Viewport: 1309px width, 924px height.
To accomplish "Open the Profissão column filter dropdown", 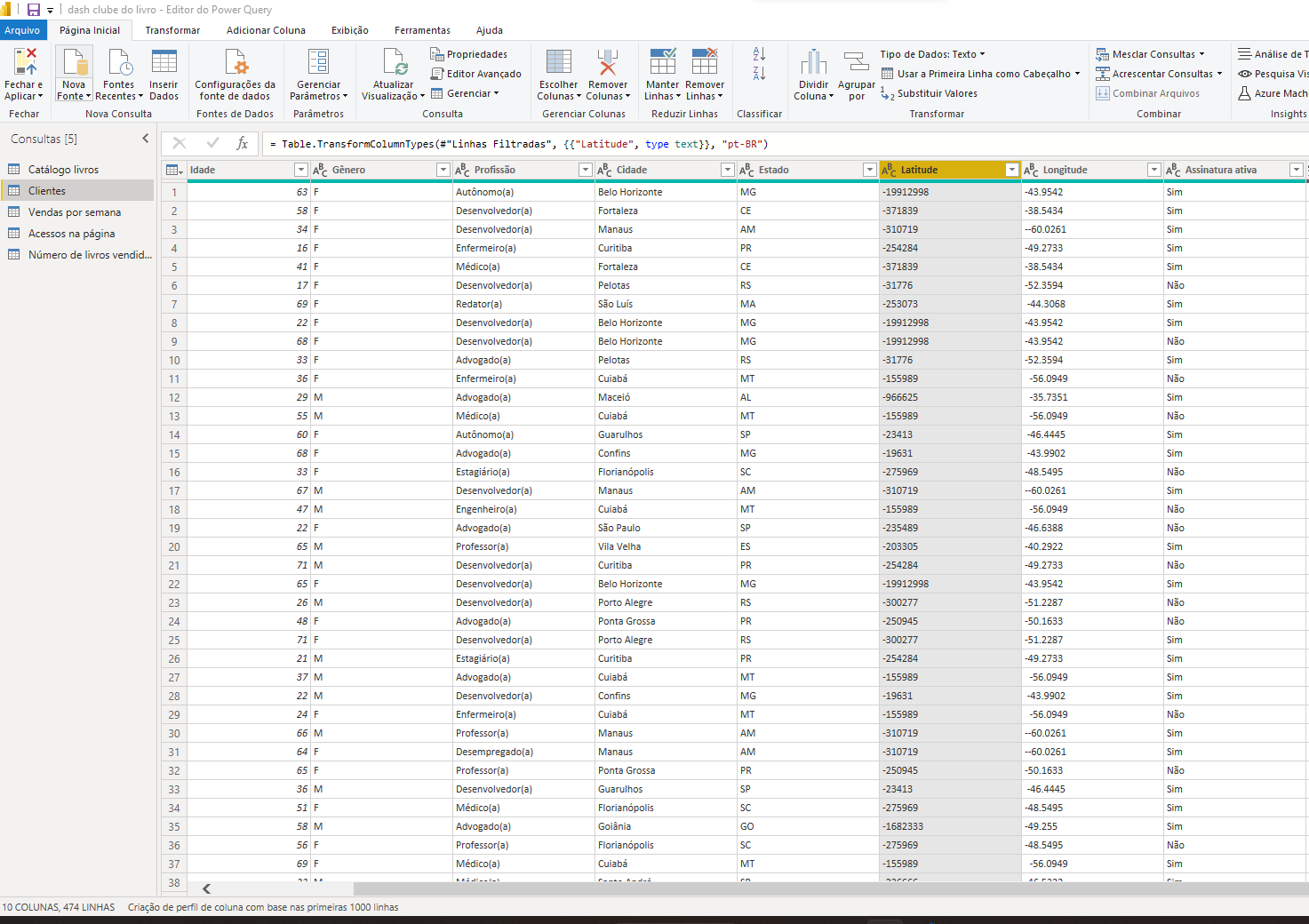I will click(585, 170).
